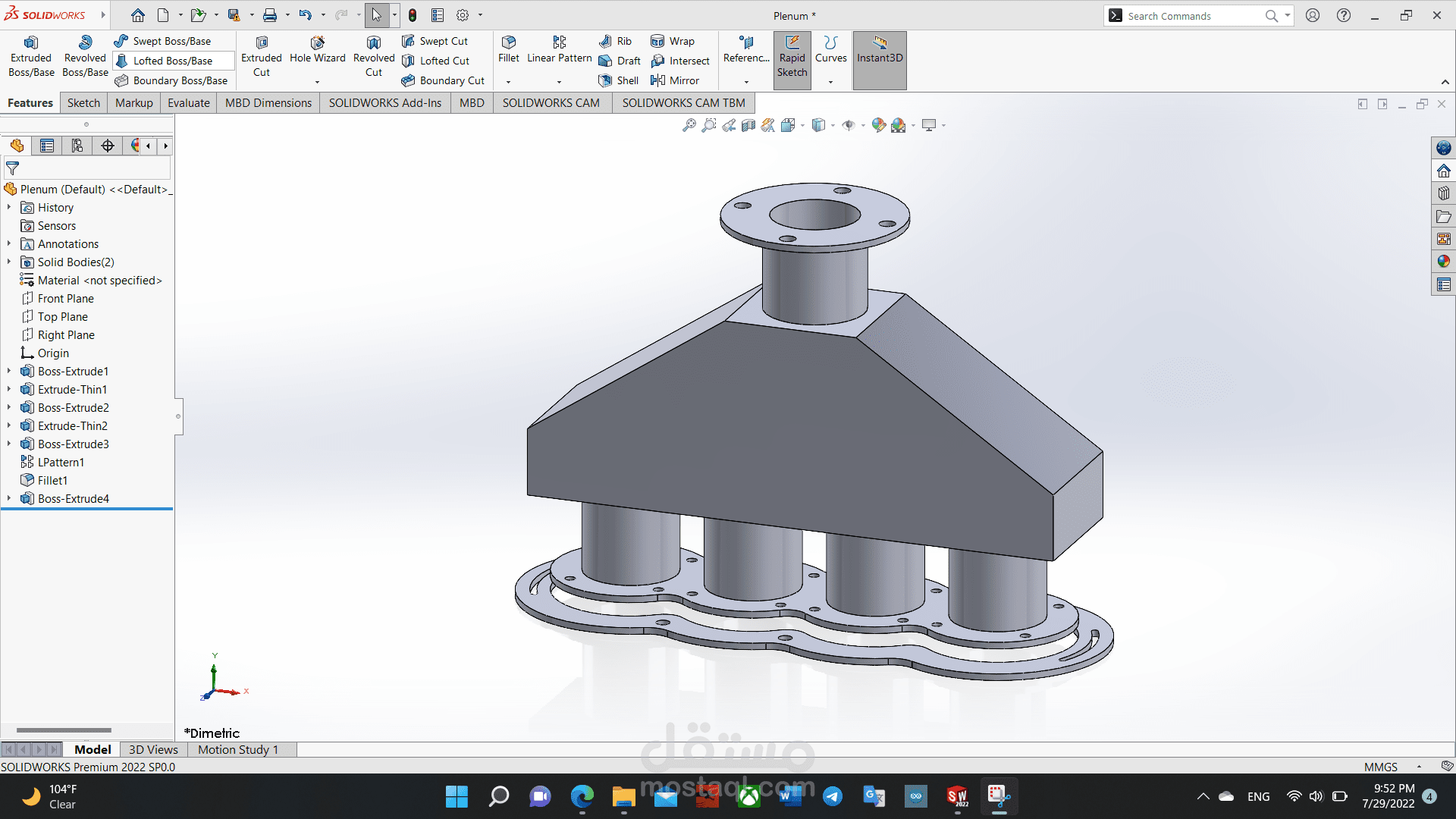Open the Hole Wizard
1456x819 pixels.
[317, 55]
